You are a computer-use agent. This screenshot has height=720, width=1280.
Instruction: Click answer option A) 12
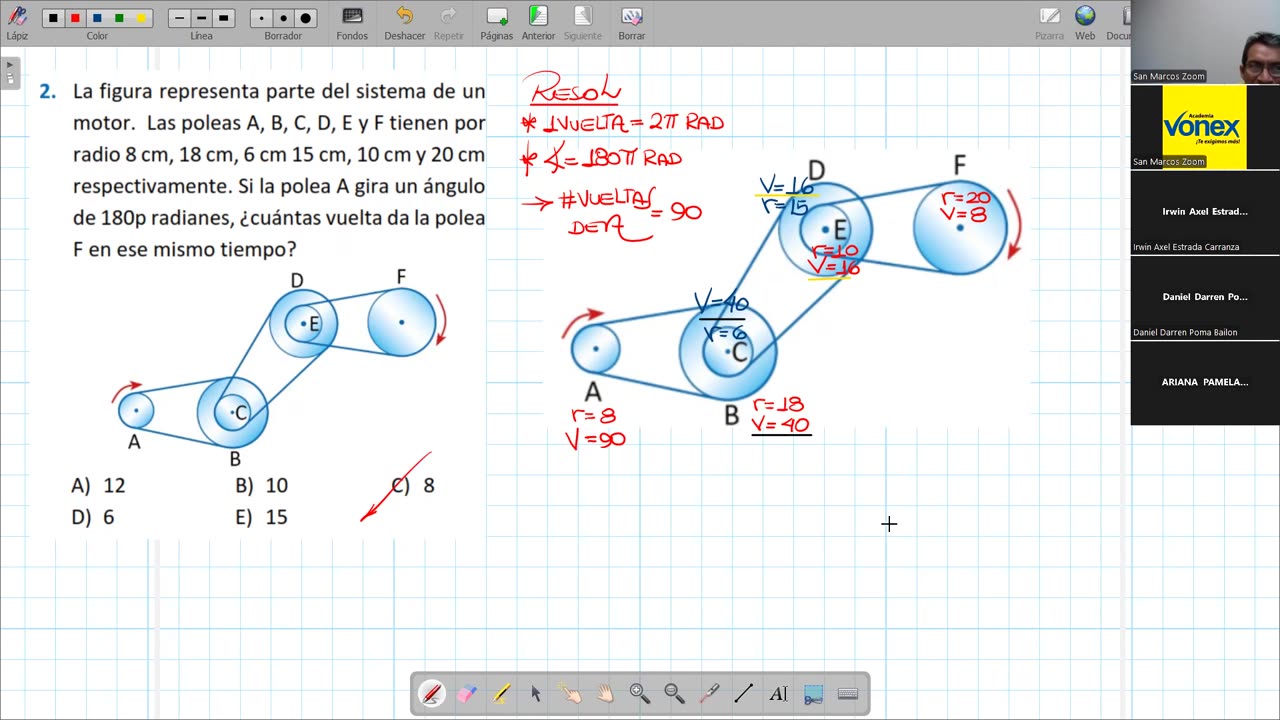tap(98, 485)
